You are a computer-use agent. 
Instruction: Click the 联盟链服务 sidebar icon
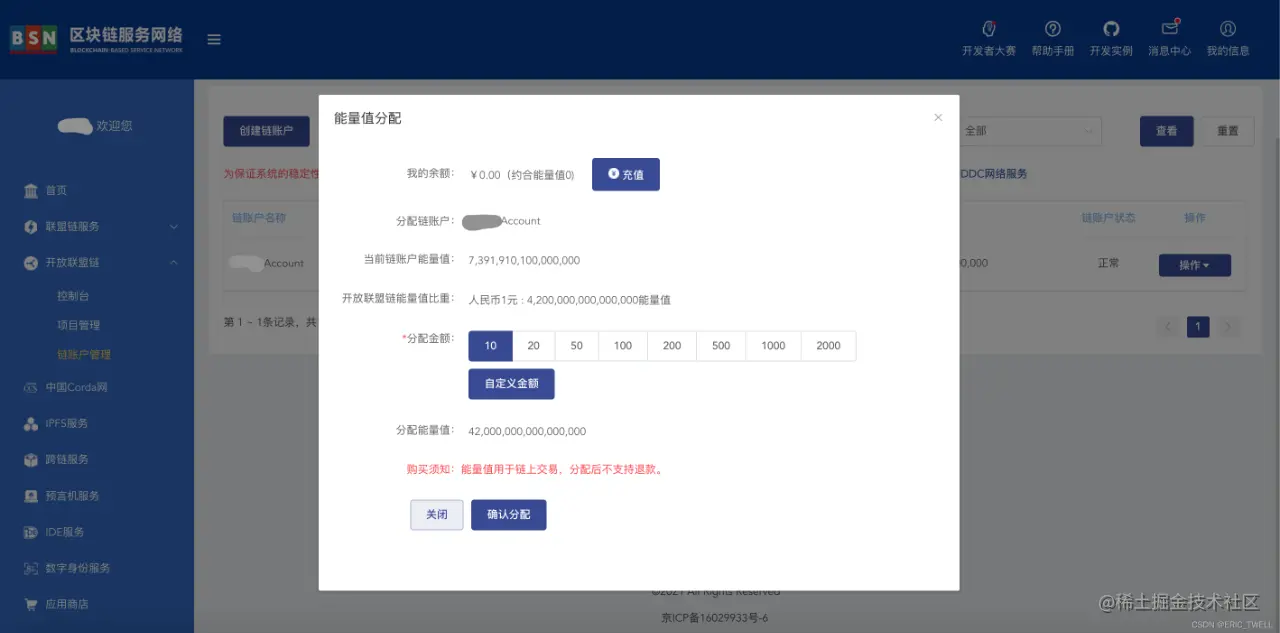pos(31,227)
